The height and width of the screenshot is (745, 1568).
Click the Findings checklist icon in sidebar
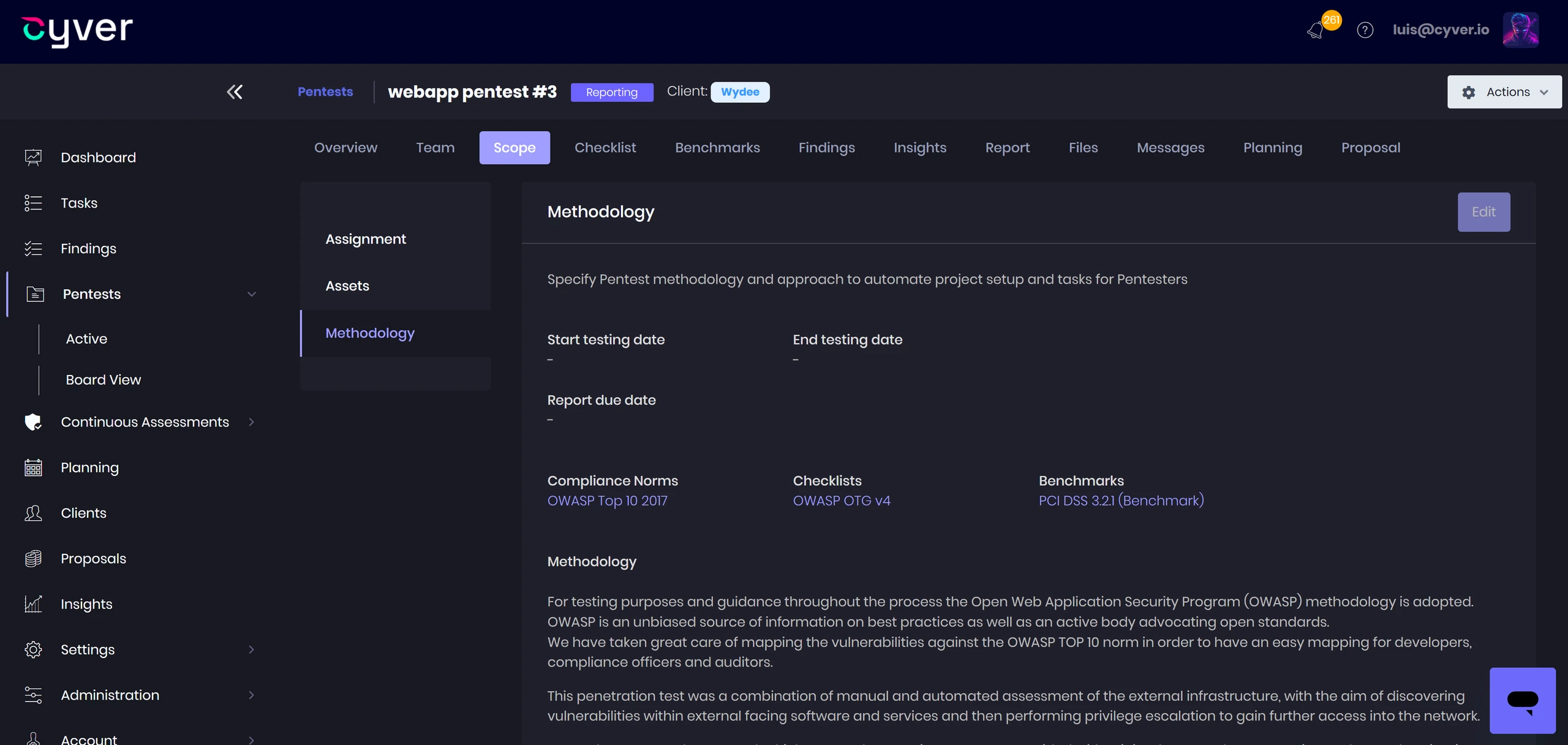[x=33, y=249]
